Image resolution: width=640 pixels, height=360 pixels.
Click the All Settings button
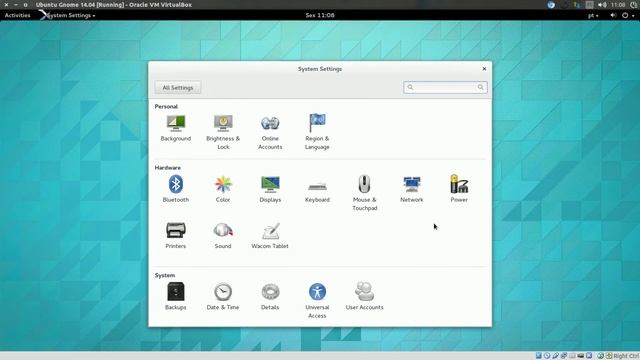[x=178, y=88]
